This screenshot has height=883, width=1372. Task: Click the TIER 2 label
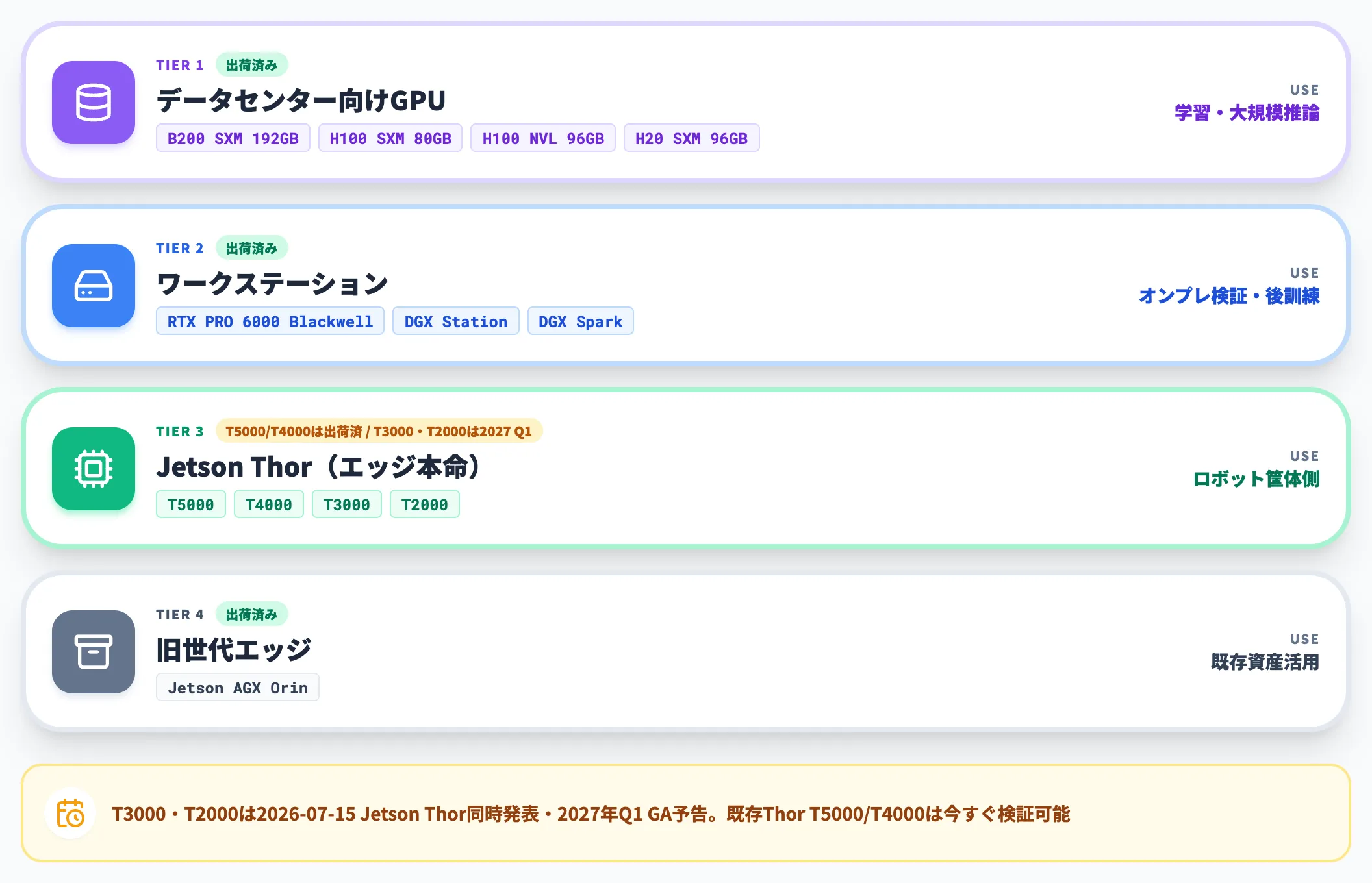(180, 248)
